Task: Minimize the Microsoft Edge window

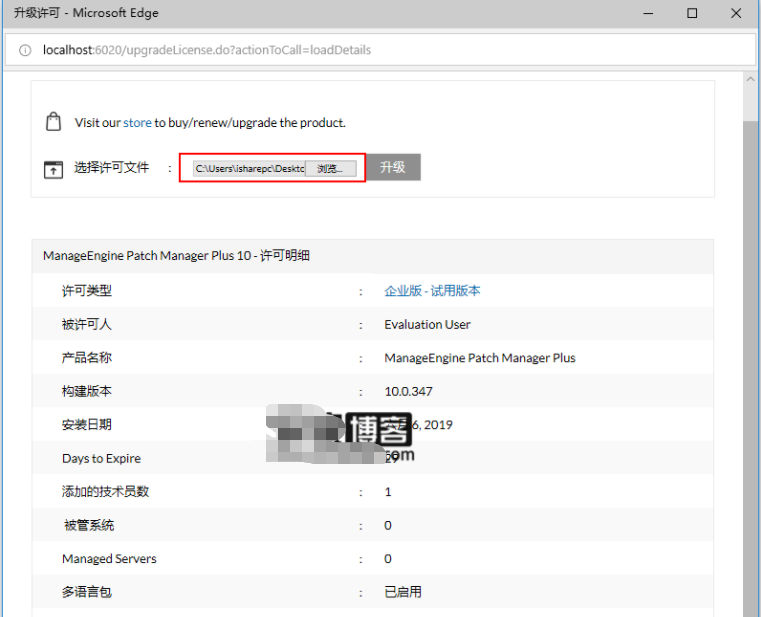Action: coord(648,13)
